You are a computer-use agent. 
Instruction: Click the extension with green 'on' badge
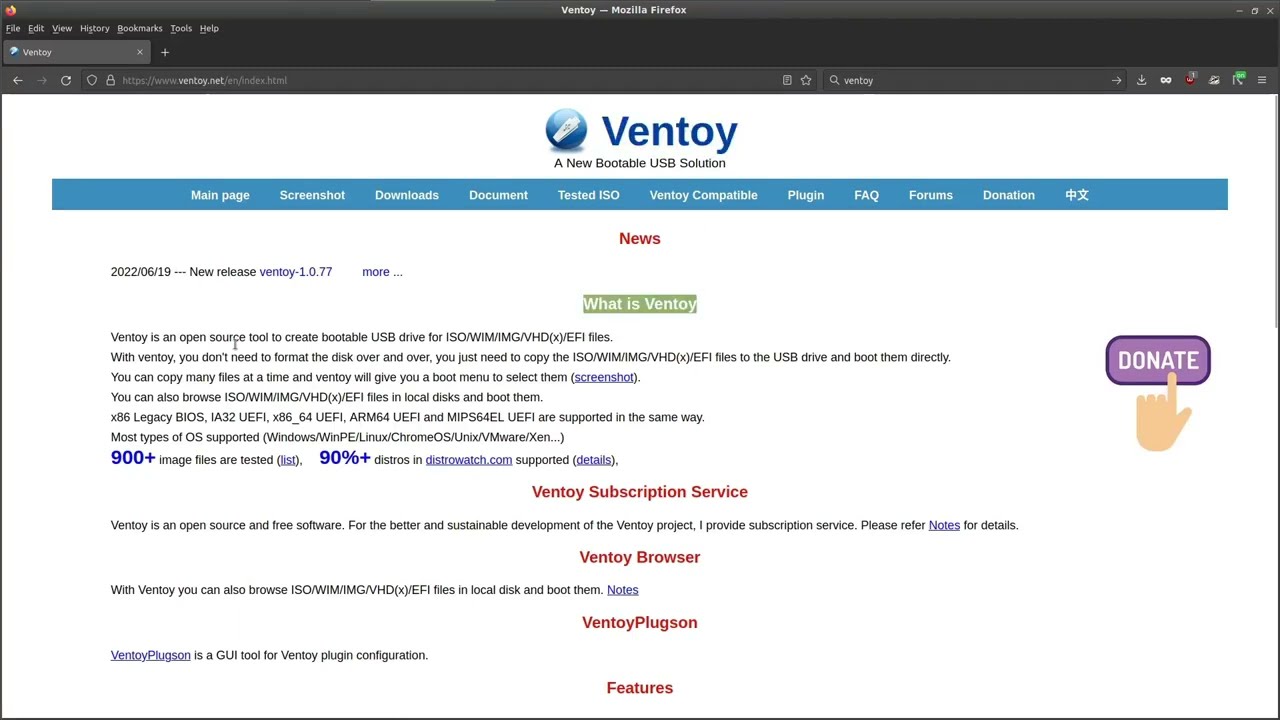pyautogui.click(x=1238, y=79)
